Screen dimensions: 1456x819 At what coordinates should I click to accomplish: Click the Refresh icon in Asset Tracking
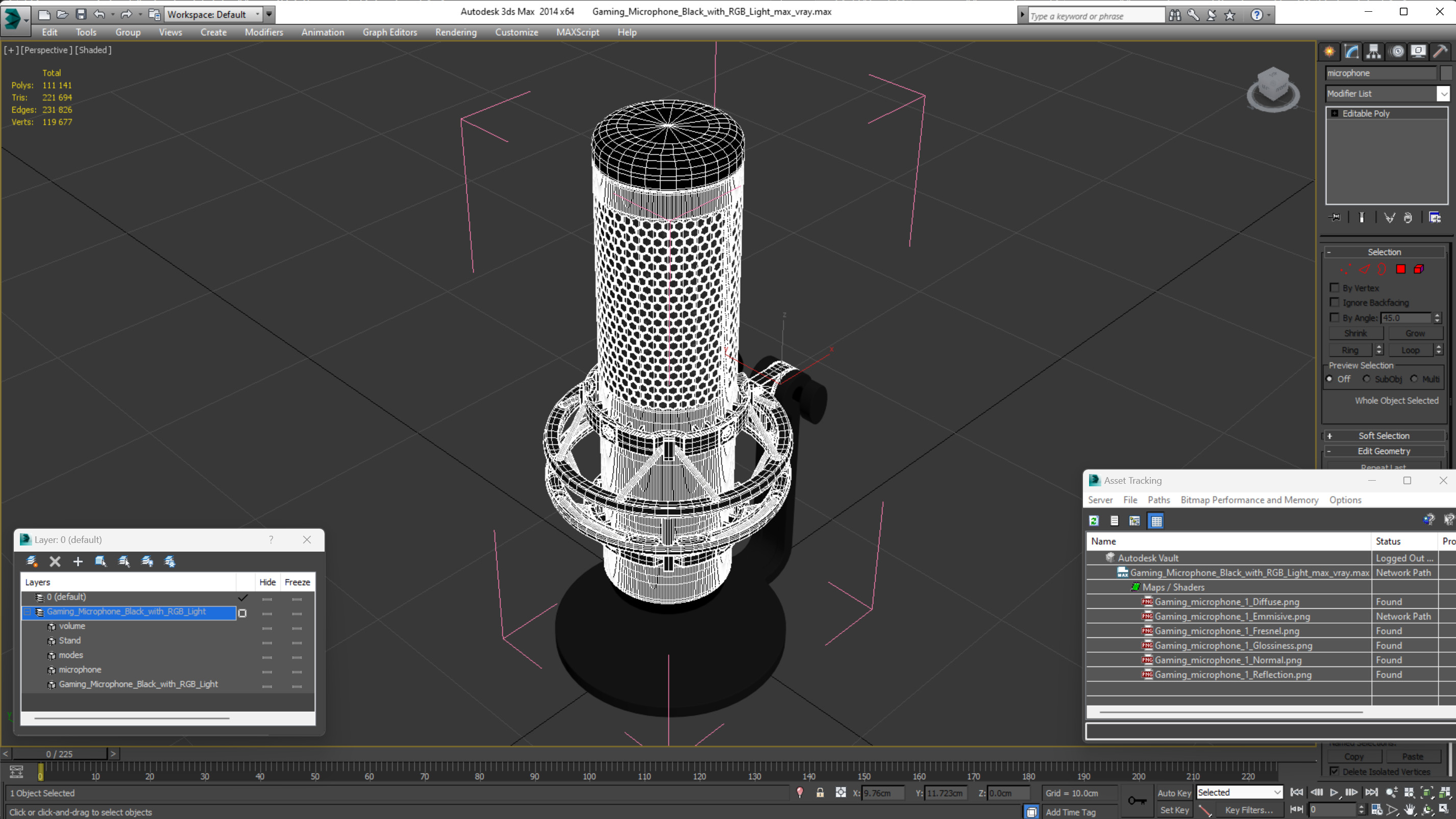pos(1094,520)
